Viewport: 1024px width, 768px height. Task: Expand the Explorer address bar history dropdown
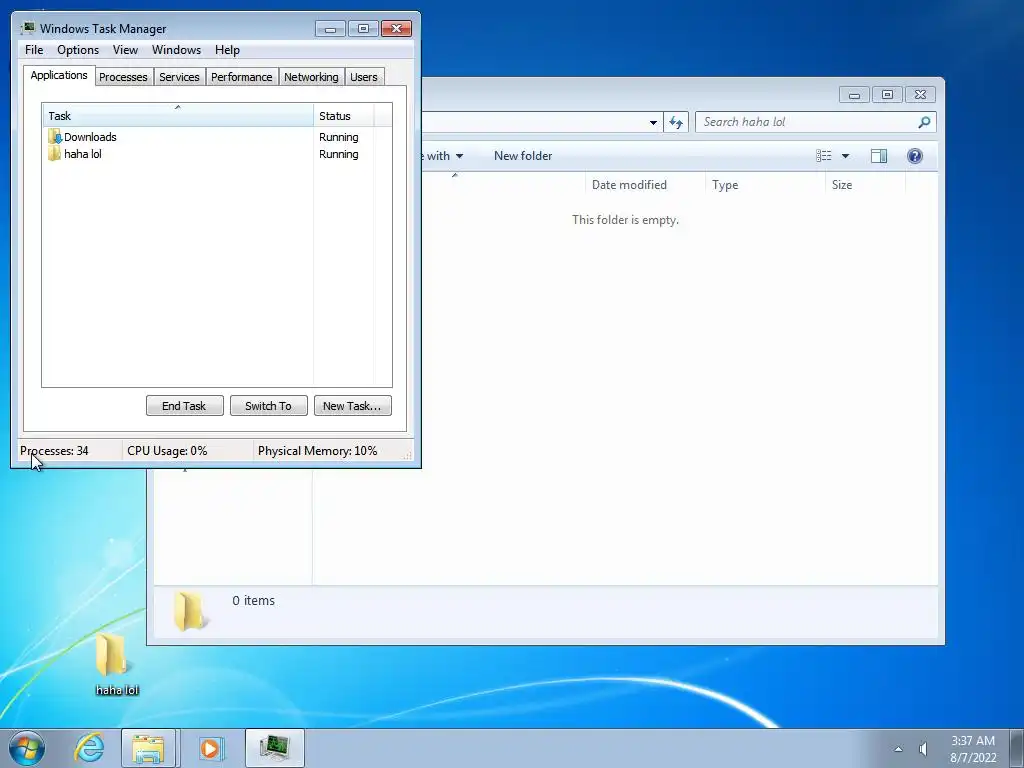tap(653, 122)
